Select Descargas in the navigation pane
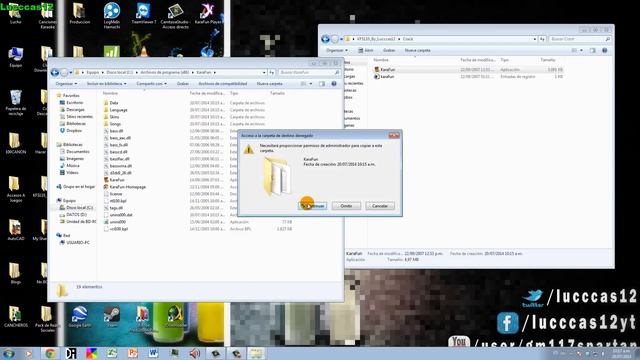Image resolution: width=640 pixels, height=360 pixels. [72, 109]
